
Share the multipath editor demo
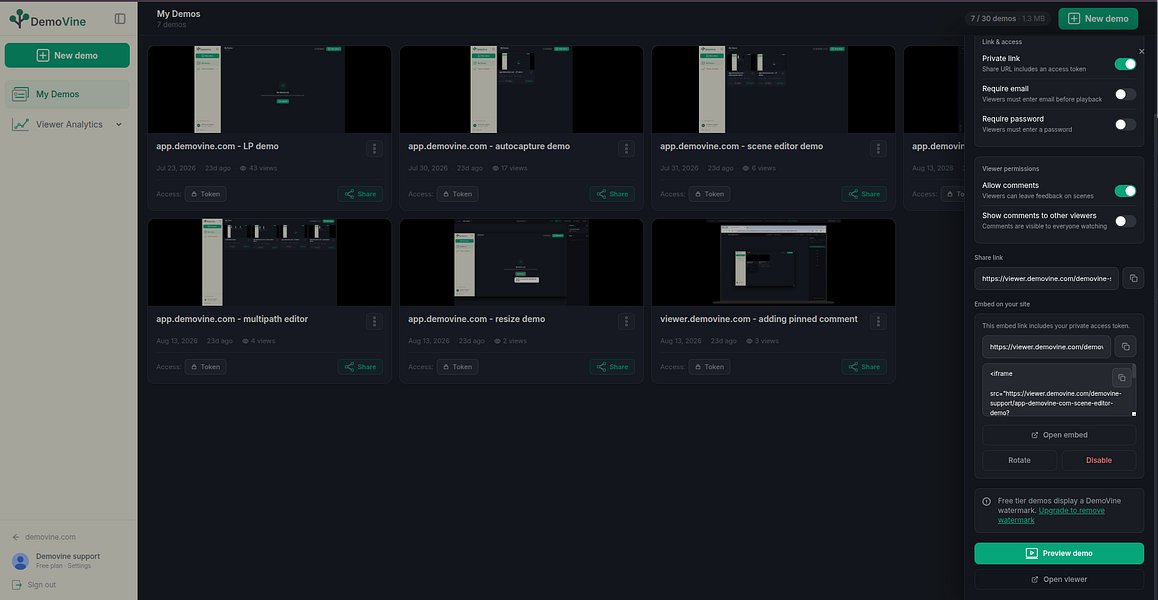pyautogui.click(x=360, y=367)
